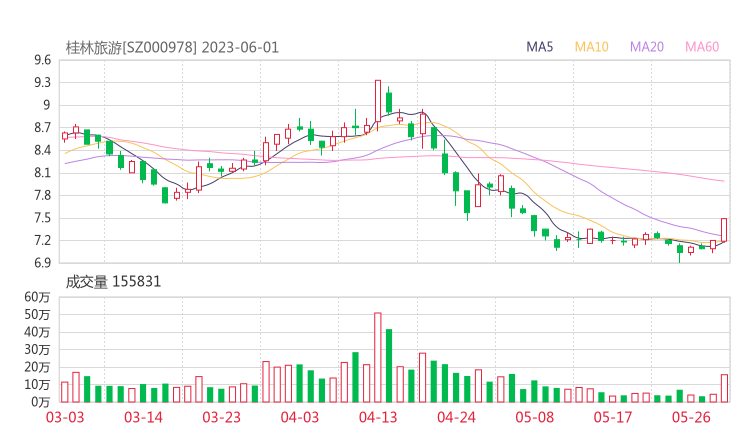Click the 7.2 price axis label
The image size is (740, 440).
pos(42,240)
